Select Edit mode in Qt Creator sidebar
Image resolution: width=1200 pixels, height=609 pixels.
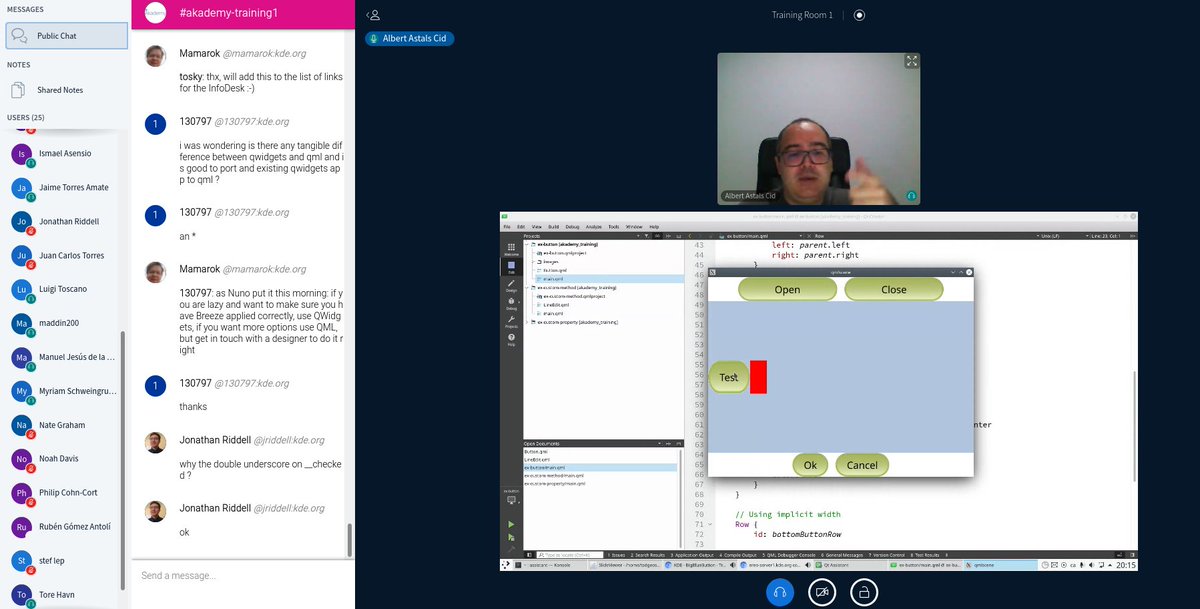tap(511, 268)
